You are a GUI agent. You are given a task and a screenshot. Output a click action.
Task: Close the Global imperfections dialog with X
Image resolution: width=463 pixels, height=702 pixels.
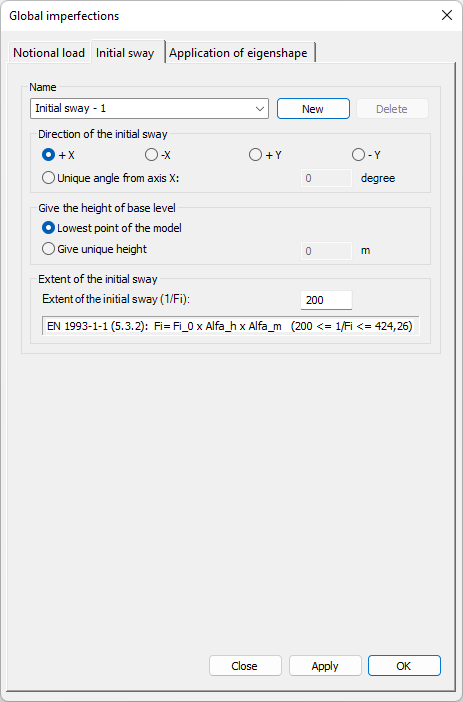pyautogui.click(x=446, y=15)
